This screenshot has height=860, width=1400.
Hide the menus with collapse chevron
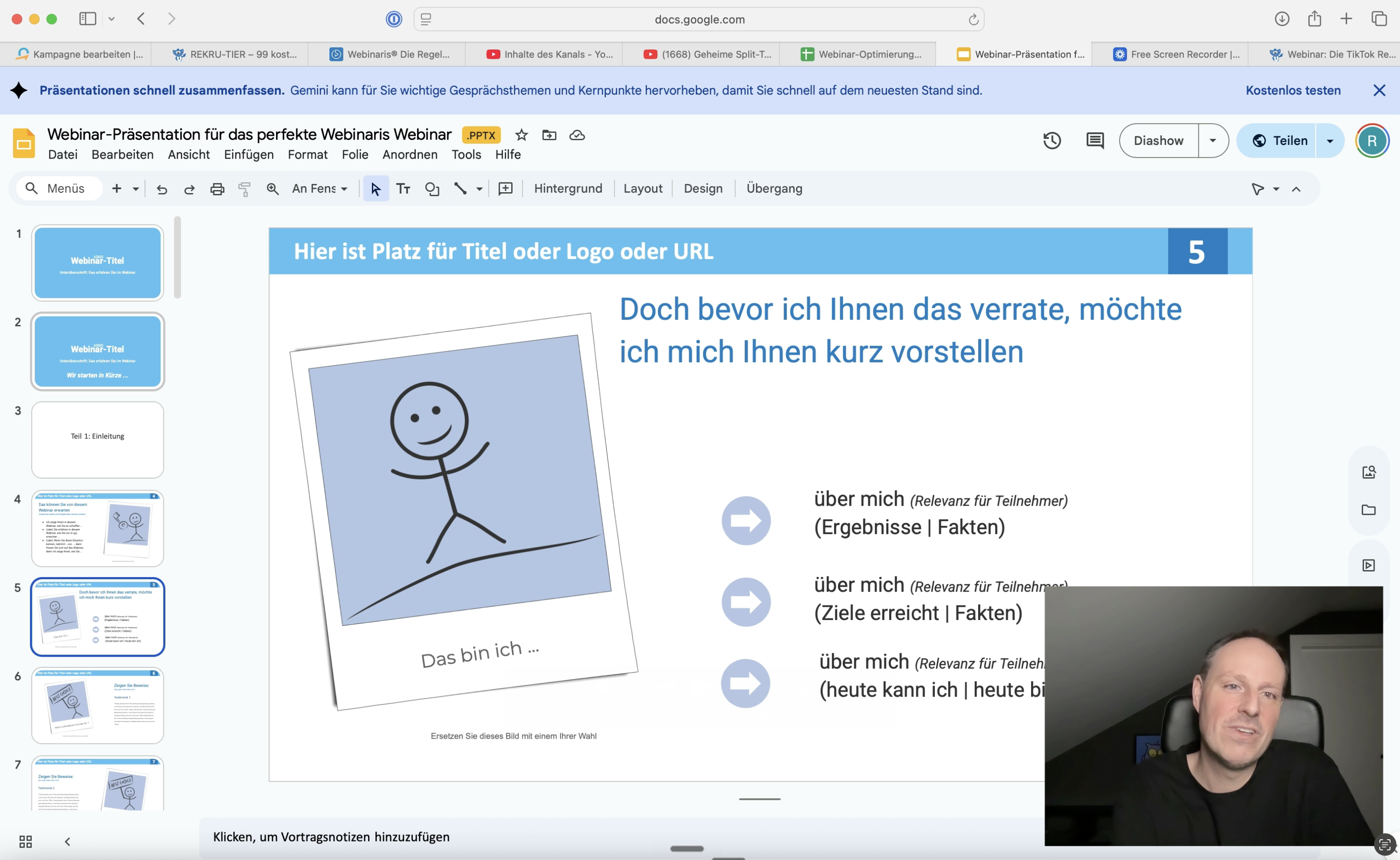1296,189
